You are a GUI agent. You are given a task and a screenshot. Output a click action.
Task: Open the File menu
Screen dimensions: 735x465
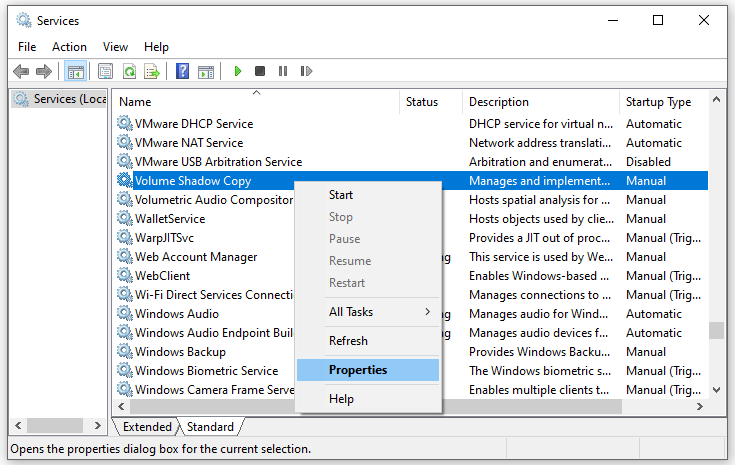(x=27, y=47)
